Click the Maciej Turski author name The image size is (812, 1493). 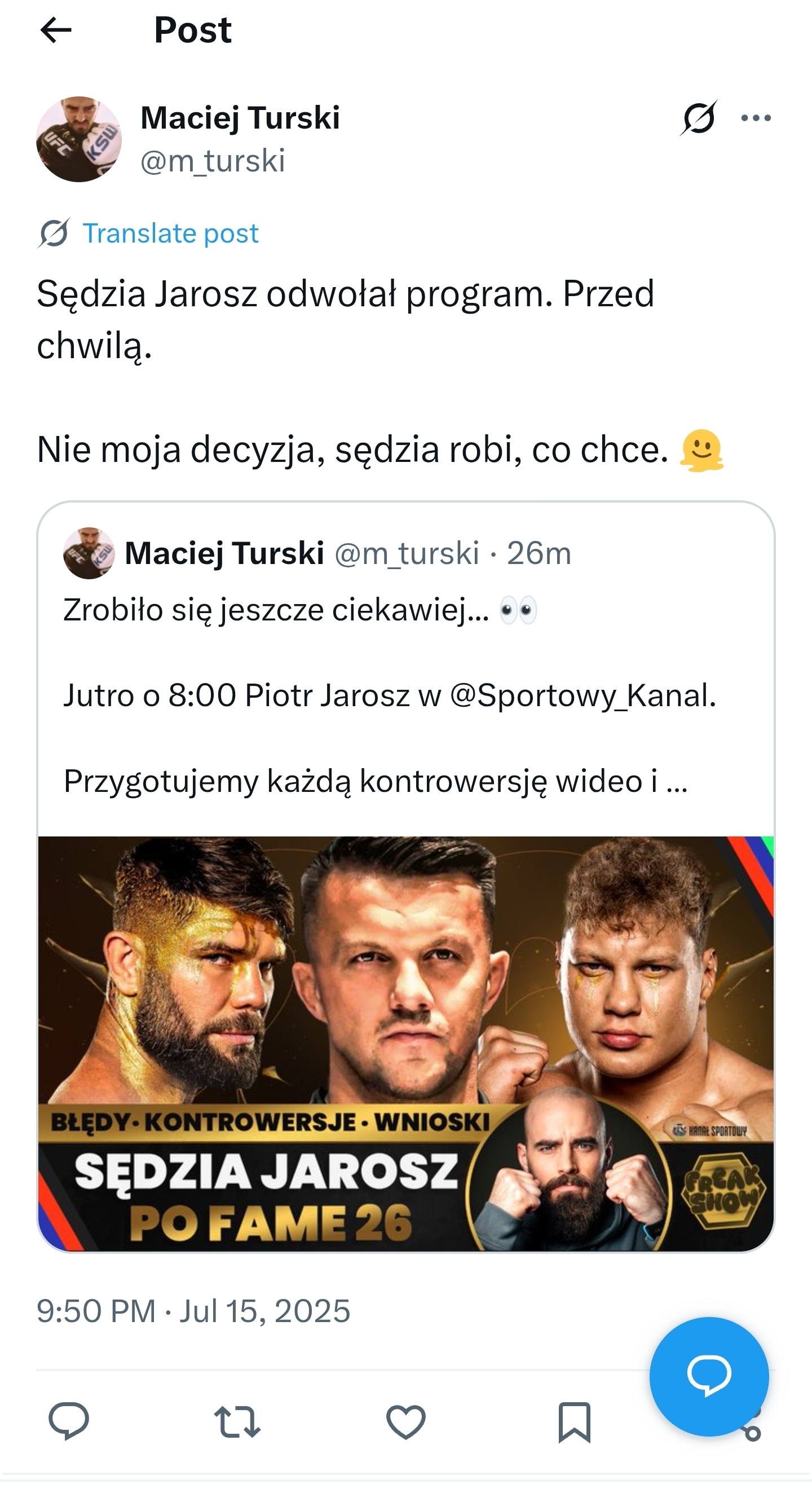(x=240, y=118)
